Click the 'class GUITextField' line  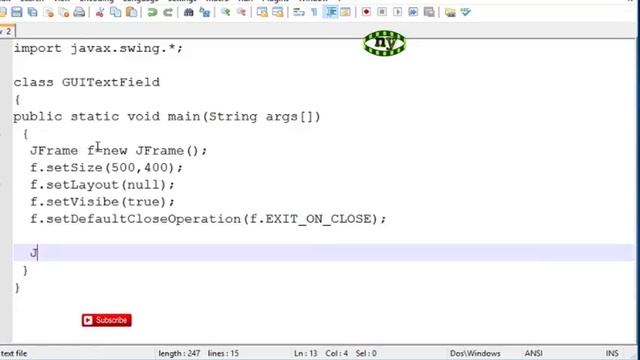point(87,82)
